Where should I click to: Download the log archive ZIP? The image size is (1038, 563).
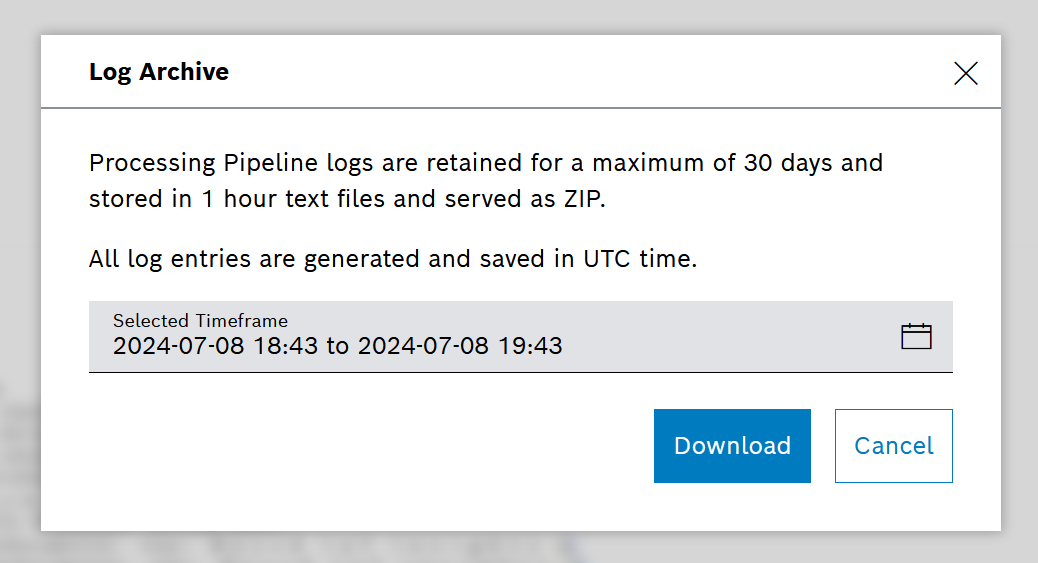tap(732, 446)
